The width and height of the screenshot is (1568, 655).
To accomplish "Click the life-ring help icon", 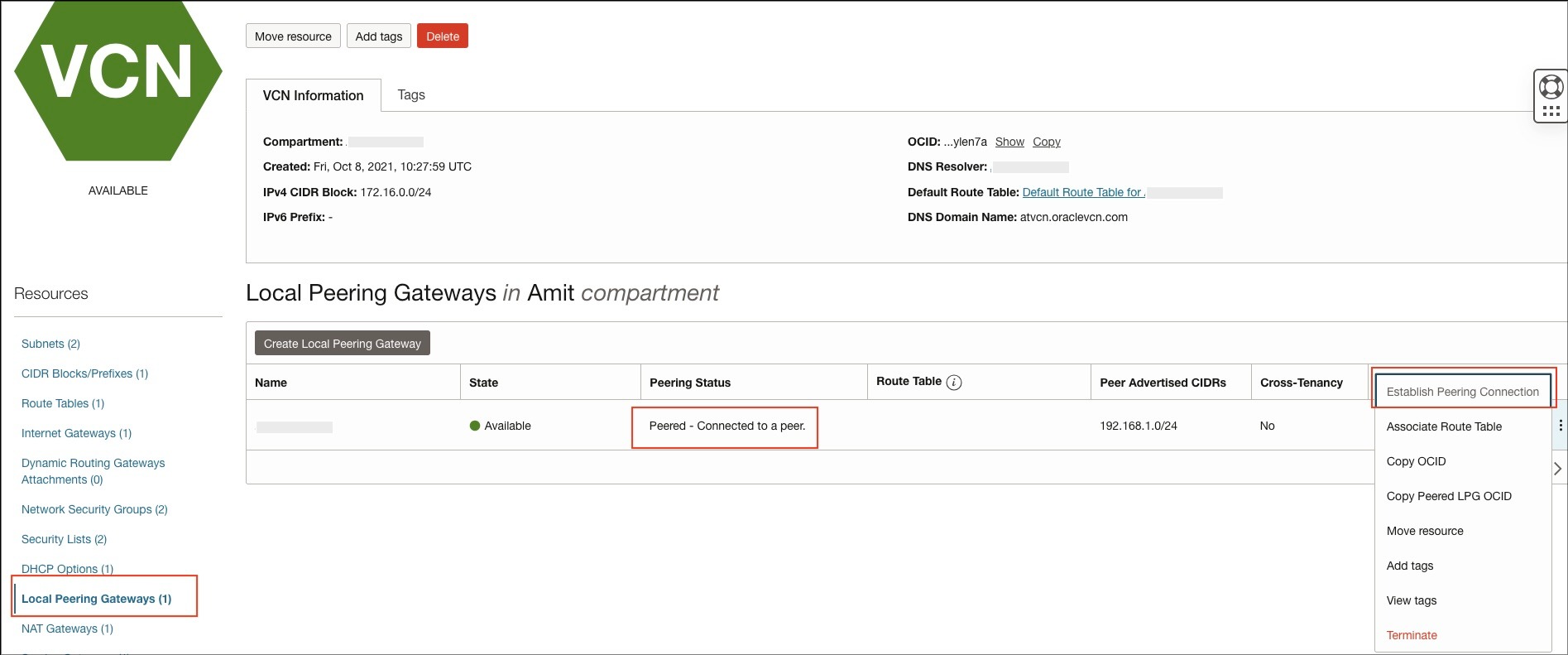I will coord(1551,87).
